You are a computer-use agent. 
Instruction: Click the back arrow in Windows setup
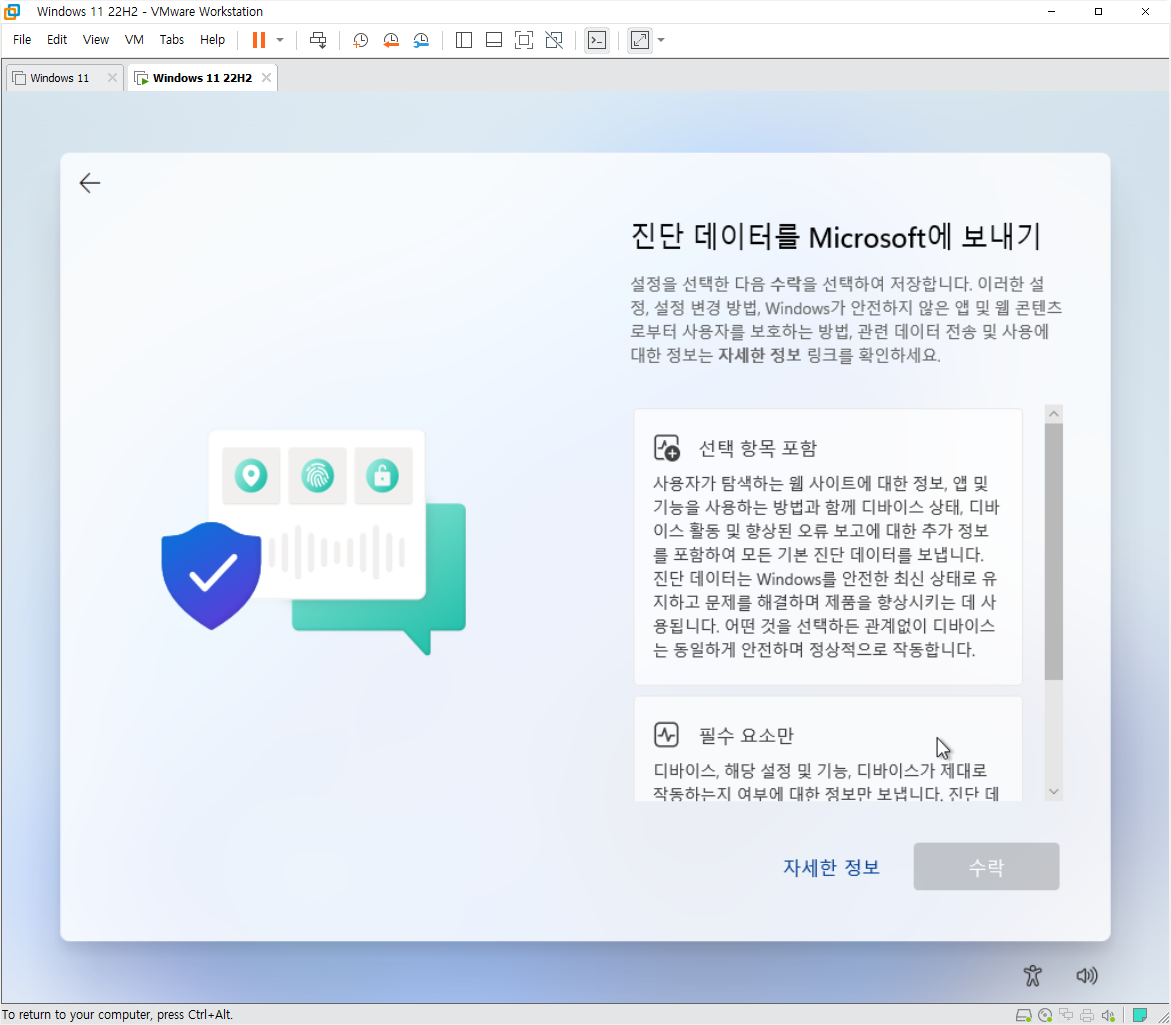(90, 183)
